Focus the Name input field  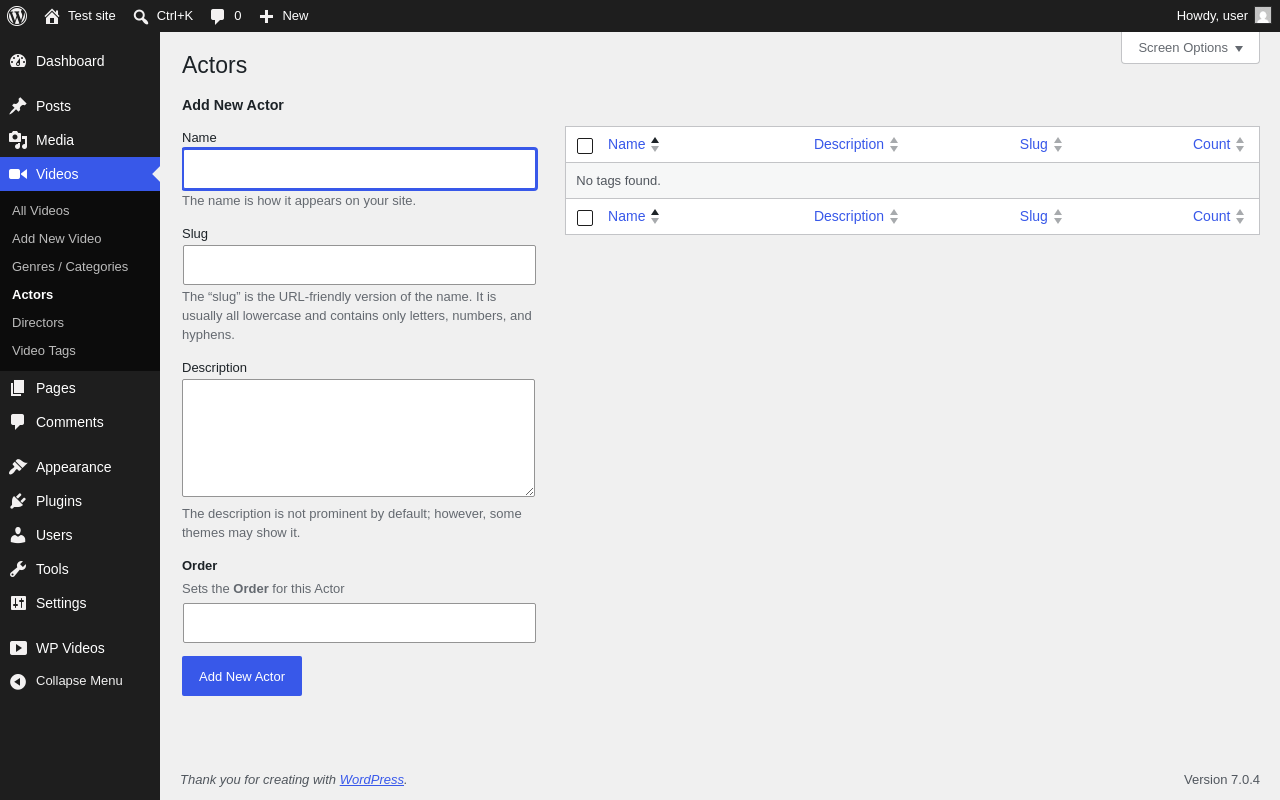click(x=360, y=169)
